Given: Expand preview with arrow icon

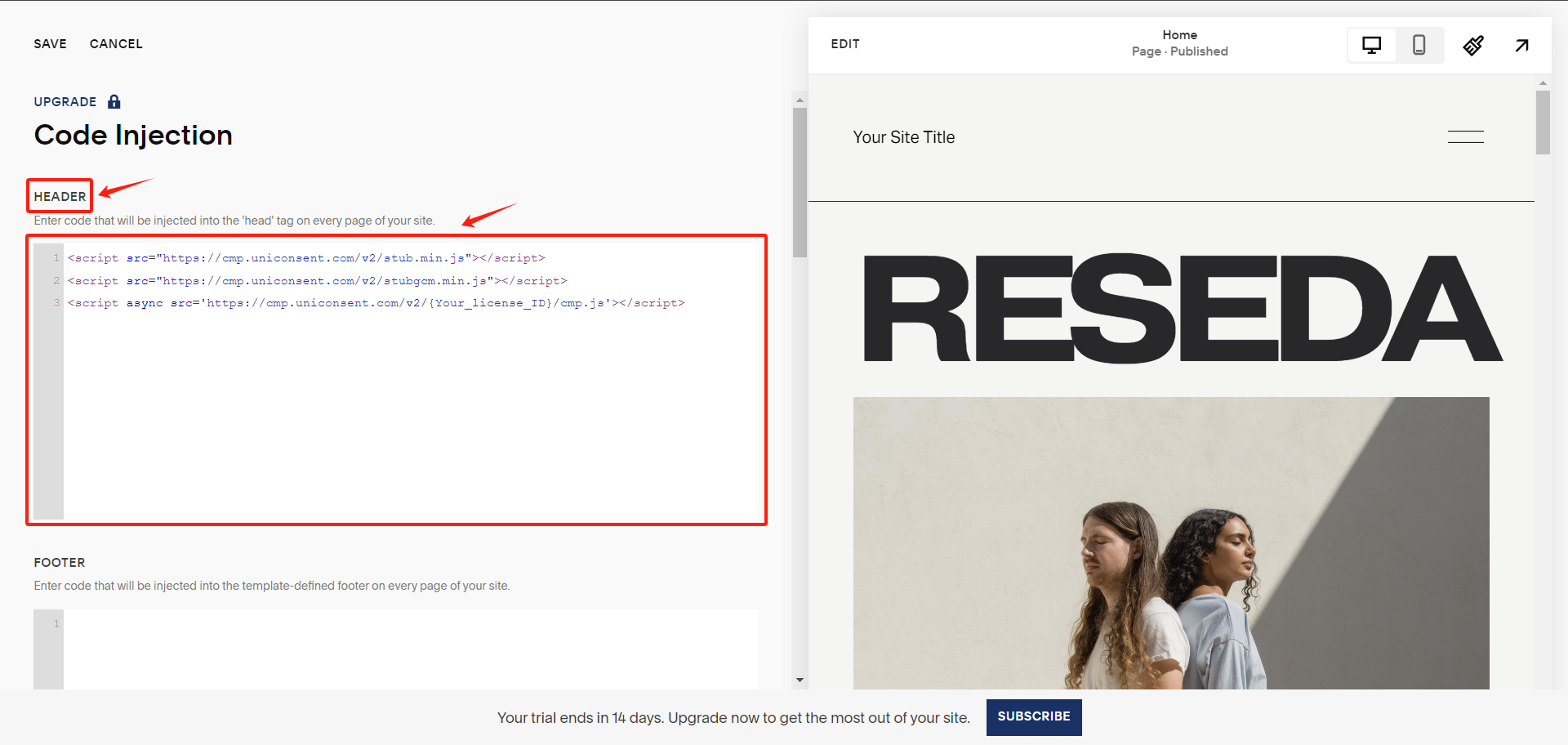Looking at the screenshot, I should 1521,46.
